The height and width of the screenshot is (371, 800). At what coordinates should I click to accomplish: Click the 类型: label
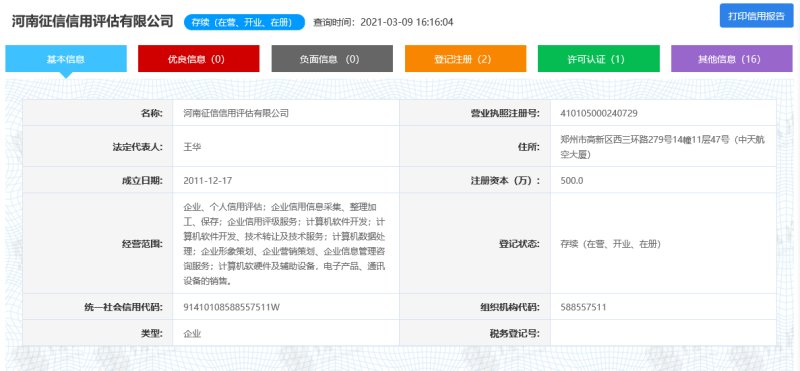152,334
